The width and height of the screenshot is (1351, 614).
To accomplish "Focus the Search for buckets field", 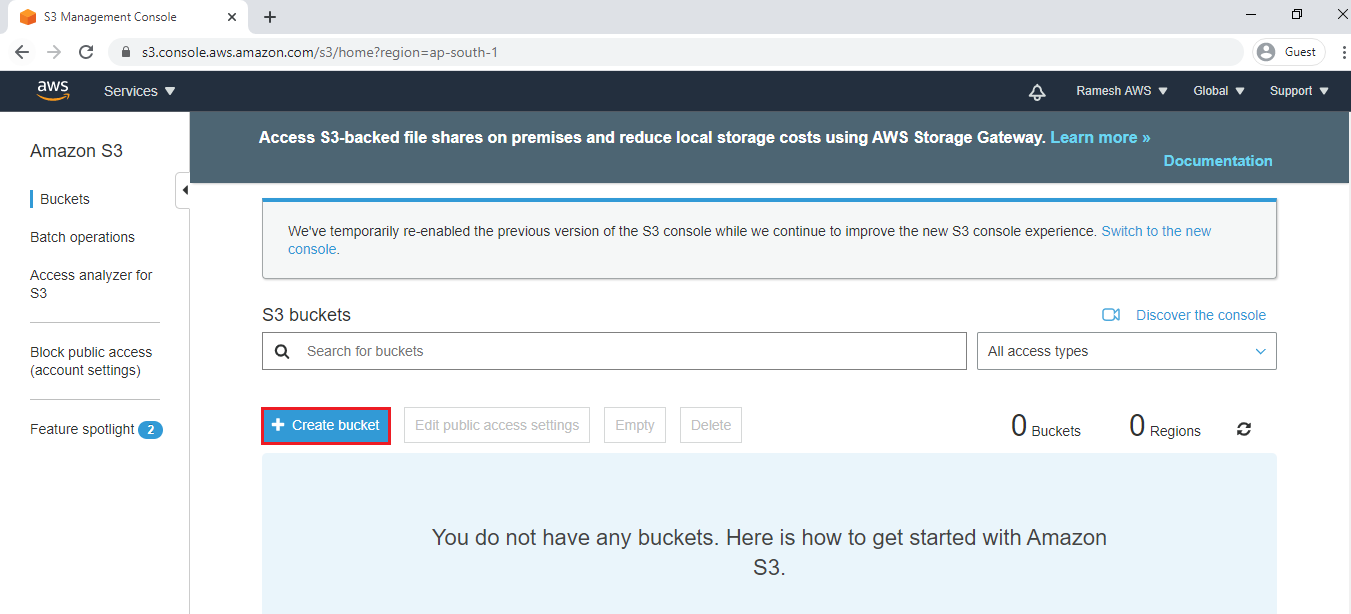I will pyautogui.click(x=614, y=351).
